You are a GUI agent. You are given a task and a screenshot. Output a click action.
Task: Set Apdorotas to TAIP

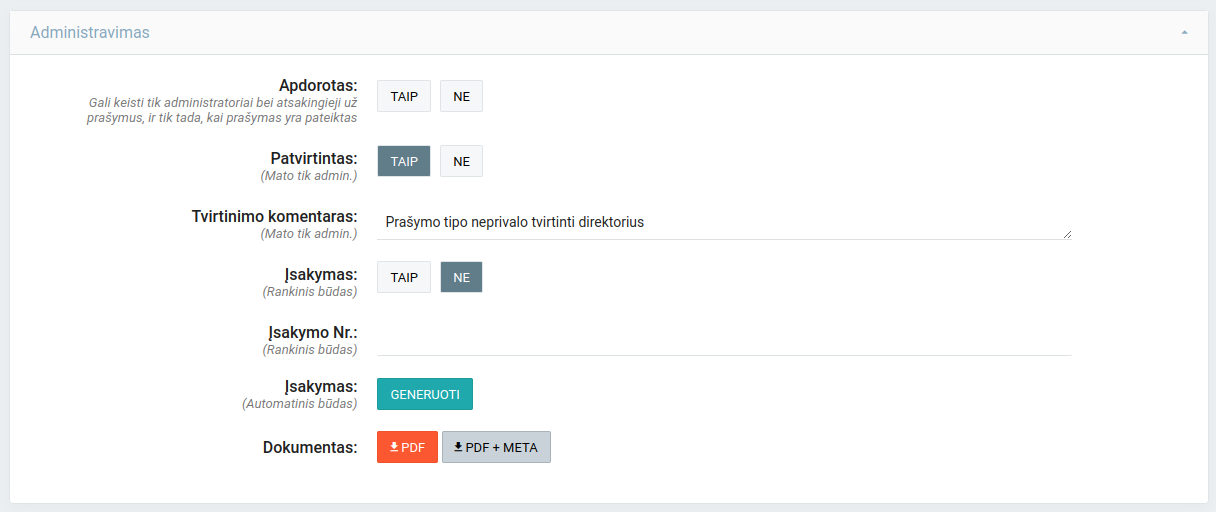[x=404, y=97]
